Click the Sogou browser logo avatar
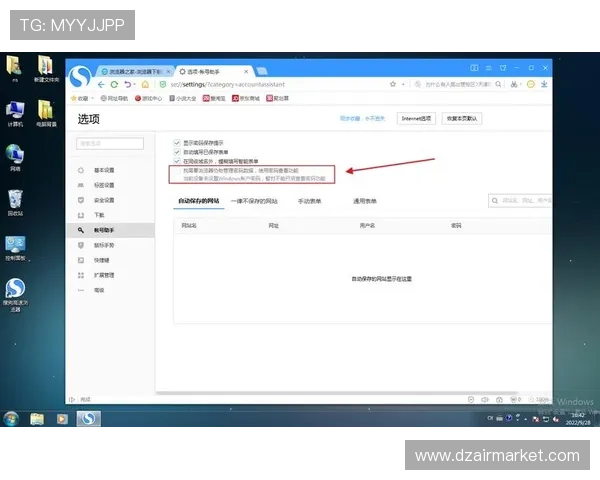The width and height of the screenshot is (600, 480). [x=80, y=77]
